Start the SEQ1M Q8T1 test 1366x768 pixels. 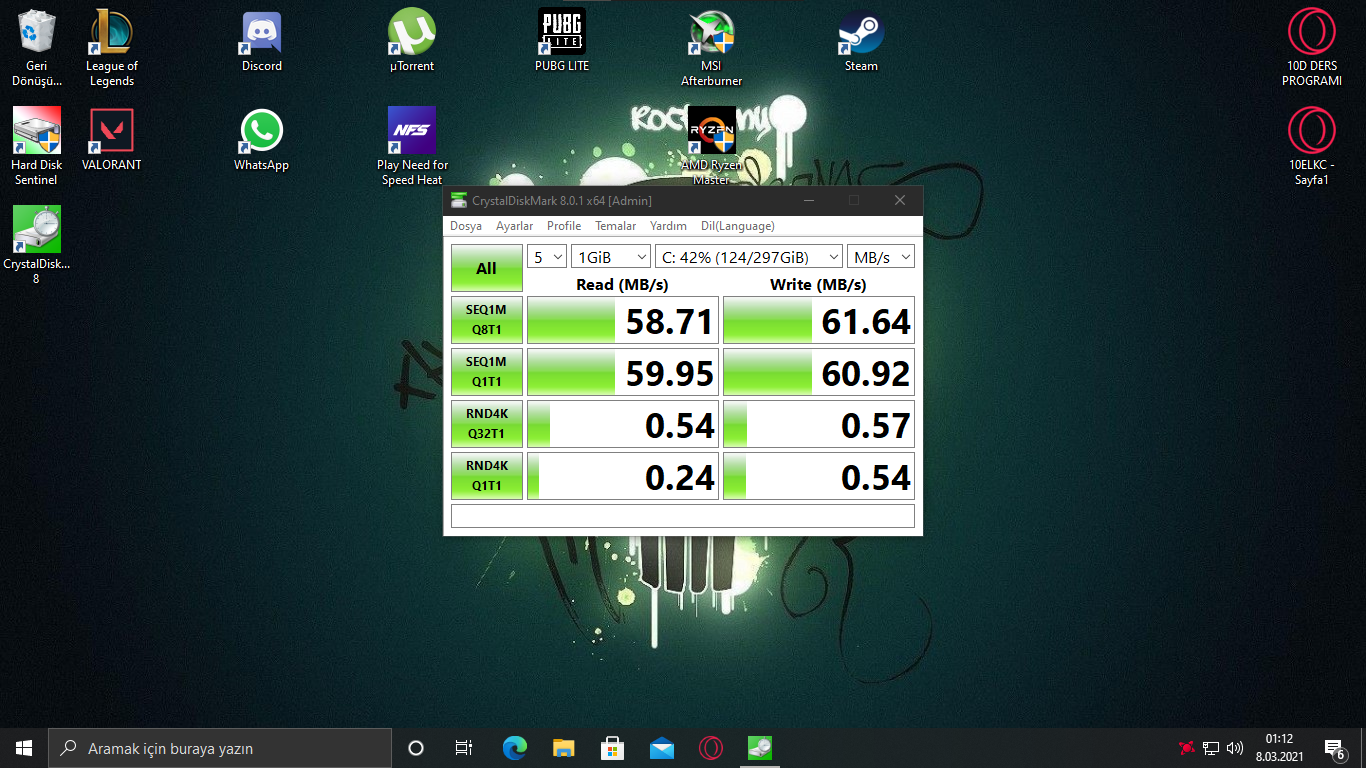click(x=487, y=320)
